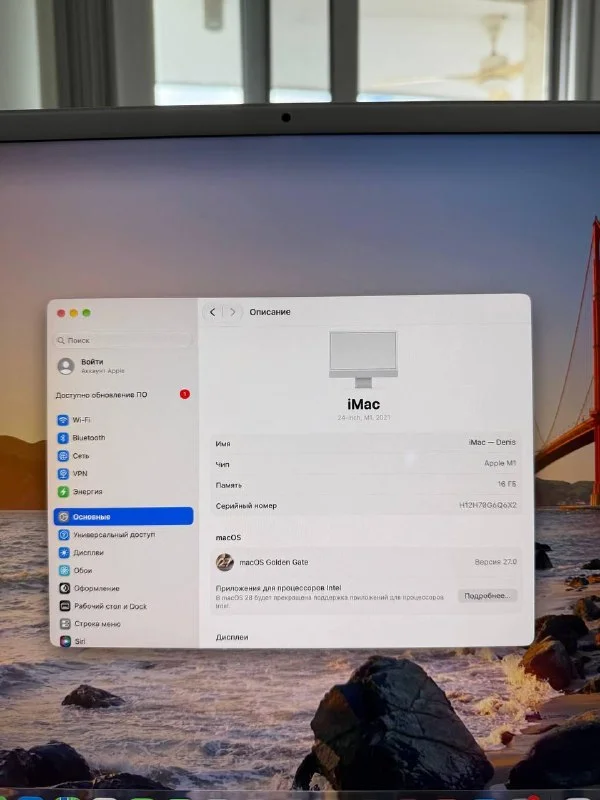Viewport: 600px width, 800px height.
Task: Click the Описание title in toolbar
Action: (270, 312)
